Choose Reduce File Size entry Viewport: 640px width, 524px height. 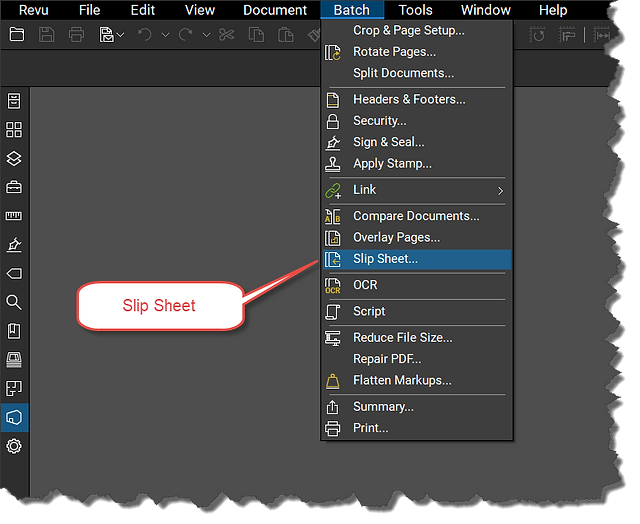click(x=416, y=337)
